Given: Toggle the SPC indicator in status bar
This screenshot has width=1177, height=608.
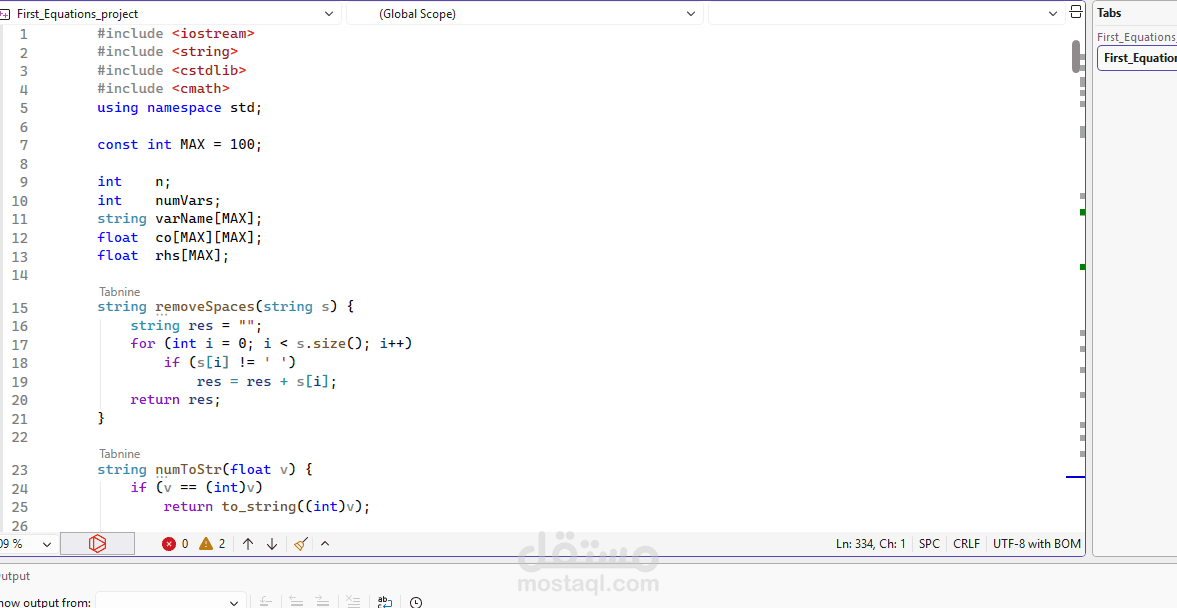Looking at the screenshot, I should click(929, 543).
